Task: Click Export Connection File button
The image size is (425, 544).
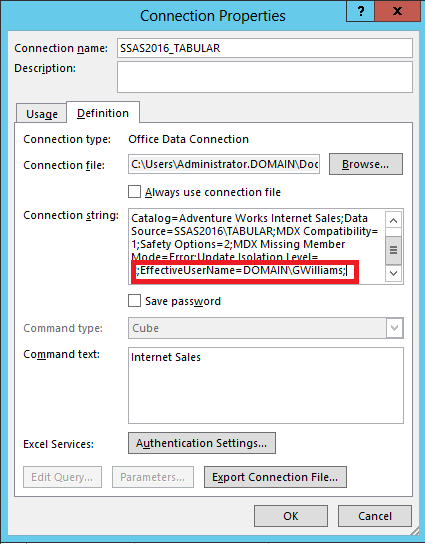Action: tap(275, 477)
